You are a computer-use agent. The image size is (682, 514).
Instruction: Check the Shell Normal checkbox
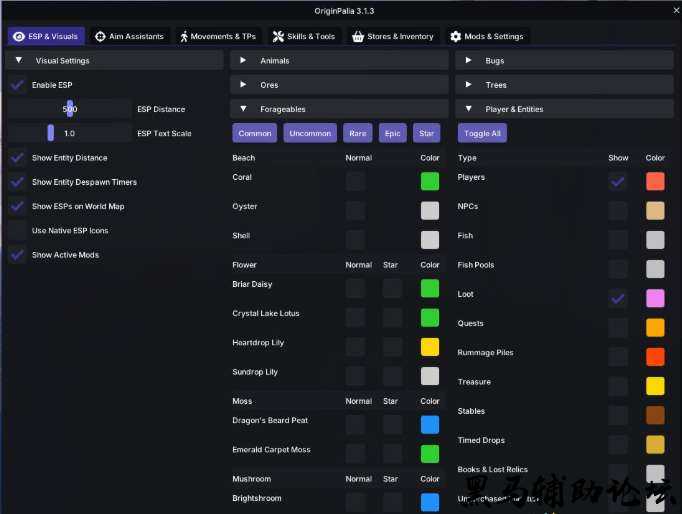click(355, 240)
